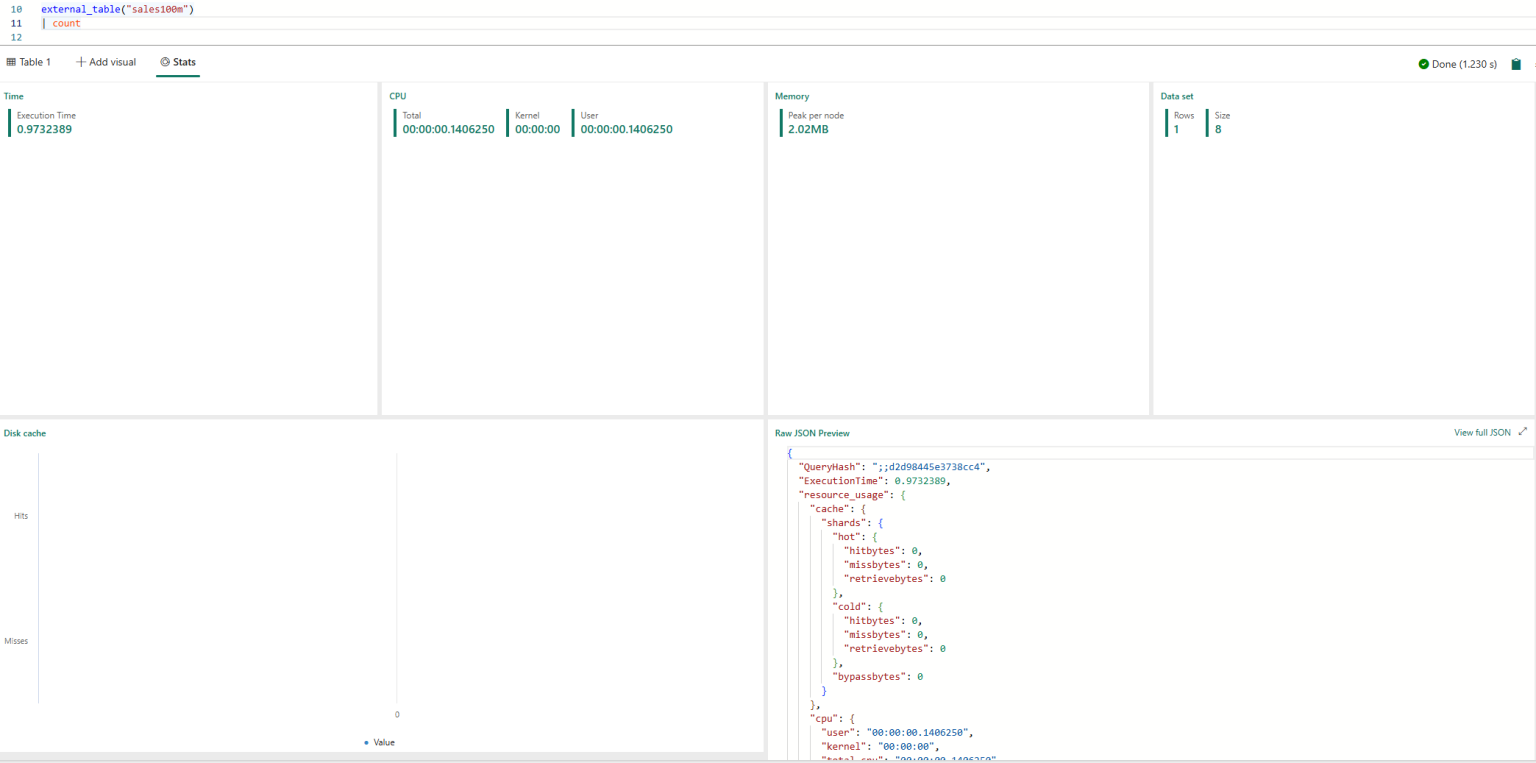Click the "retrievebytes" line under "hot" in JSON

click(x=895, y=579)
